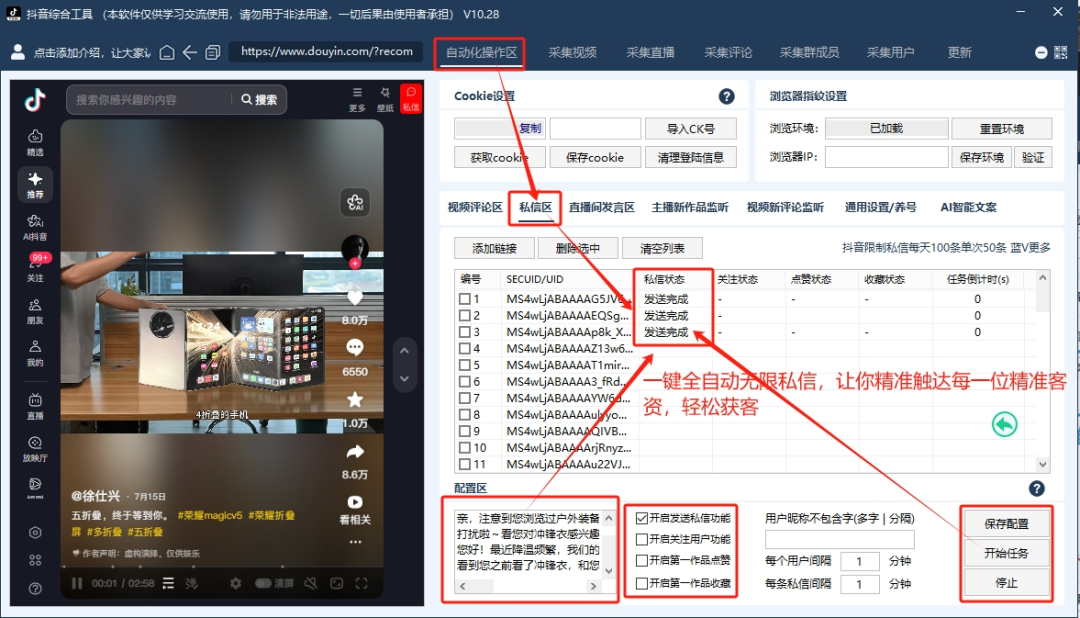Click the 浏览器IP input field
This screenshot has height=618, width=1080.
pyautogui.click(x=886, y=158)
